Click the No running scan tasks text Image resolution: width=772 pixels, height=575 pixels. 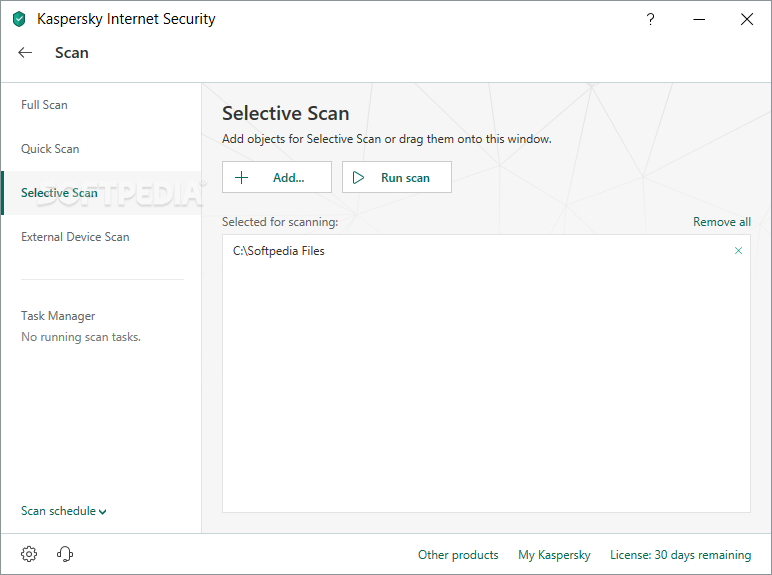coord(81,337)
